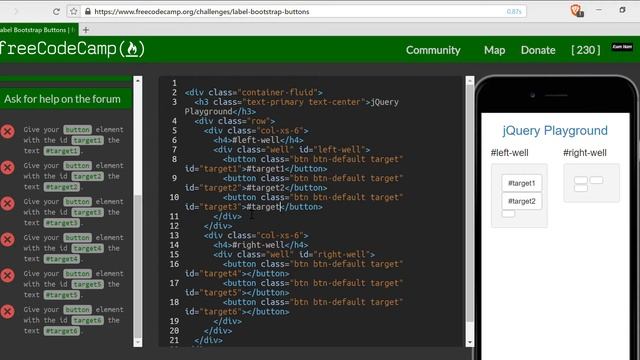
Task: Click the left panel scrollbar's down arrow
Action: pyautogui.click(x=138, y=342)
